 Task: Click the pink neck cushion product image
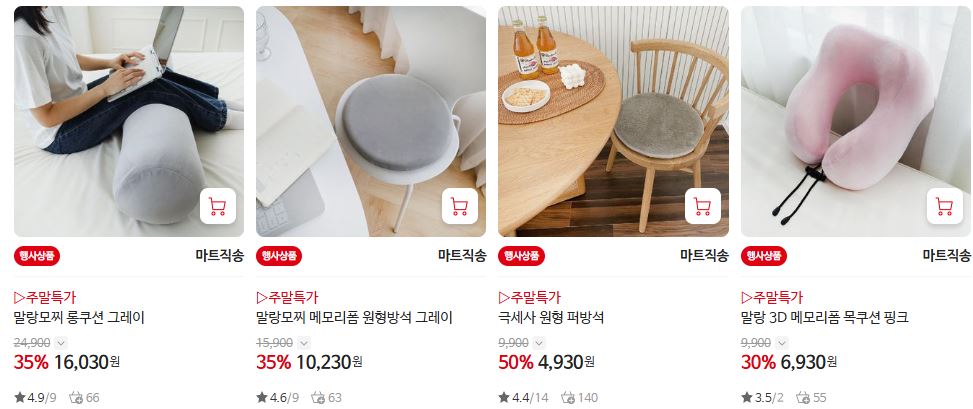click(x=856, y=121)
